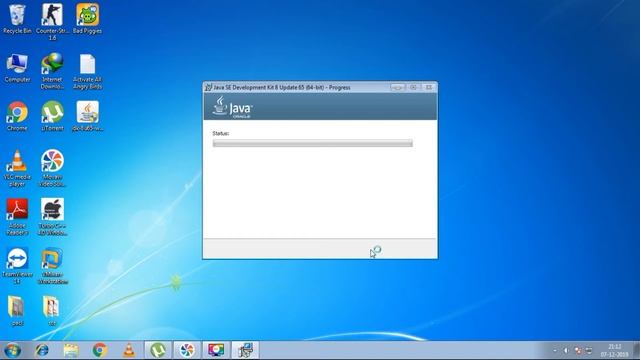Select the desktop shortcut with Apple logo
This screenshot has height=360, width=640.
pos(52,217)
